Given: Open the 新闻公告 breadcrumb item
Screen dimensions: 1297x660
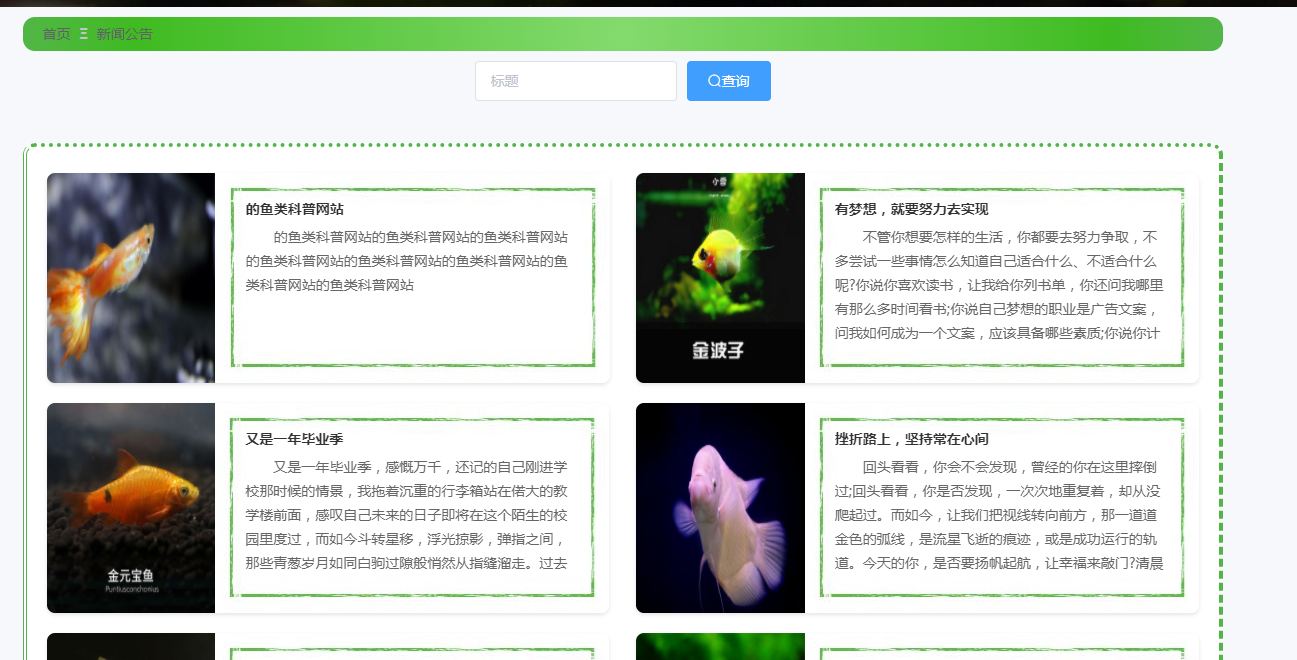Looking at the screenshot, I should click(x=124, y=34).
